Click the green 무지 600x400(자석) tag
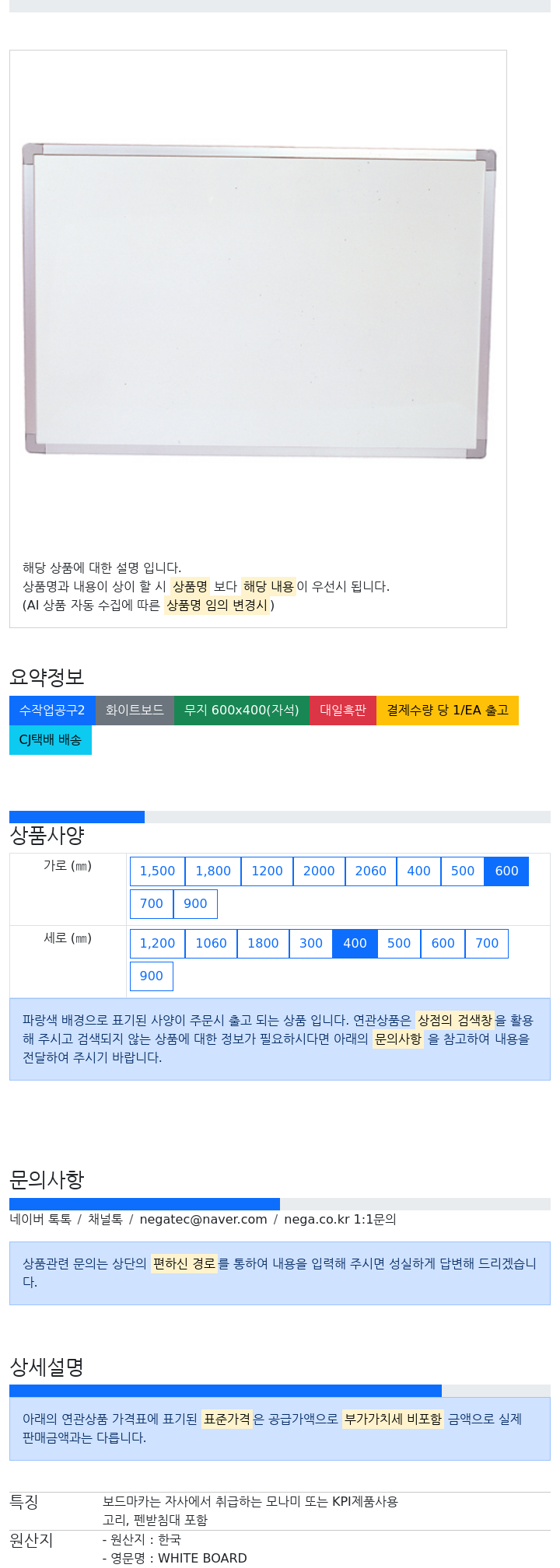 point(241,710)
